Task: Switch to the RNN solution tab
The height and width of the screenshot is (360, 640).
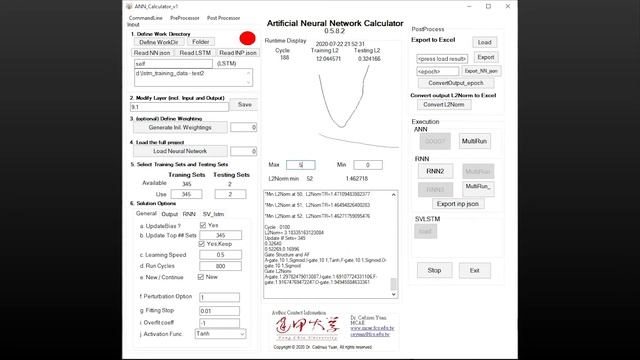Action: pyautogui.click(x=189, y=214)
